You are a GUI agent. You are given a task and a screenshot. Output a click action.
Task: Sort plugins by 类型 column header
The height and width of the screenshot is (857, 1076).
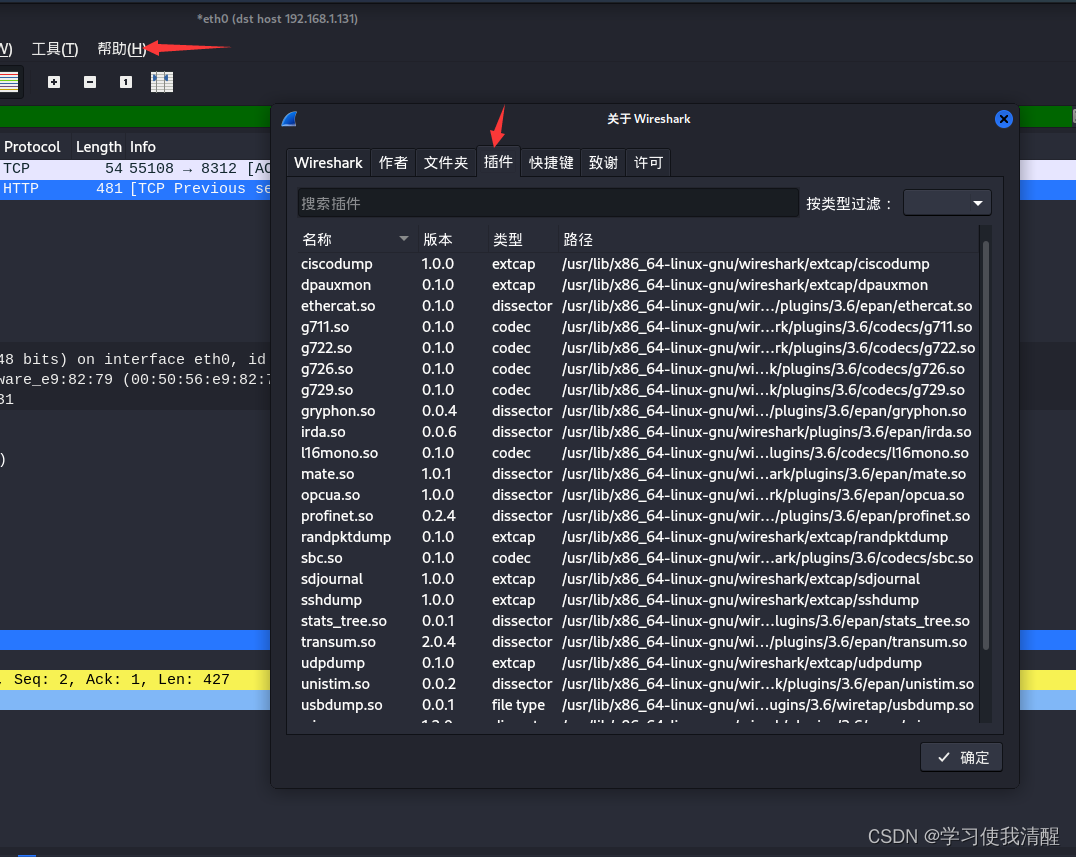tap(523, 239)
